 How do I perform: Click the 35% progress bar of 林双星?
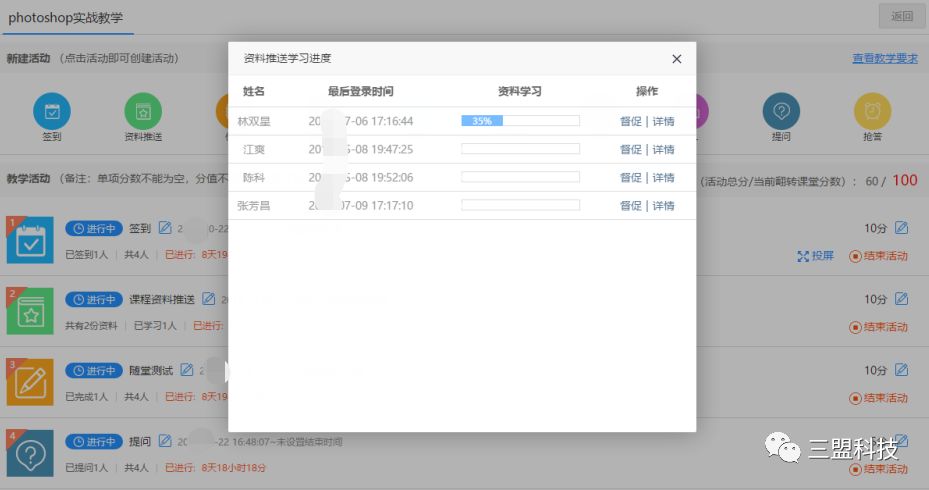[520, 121]
